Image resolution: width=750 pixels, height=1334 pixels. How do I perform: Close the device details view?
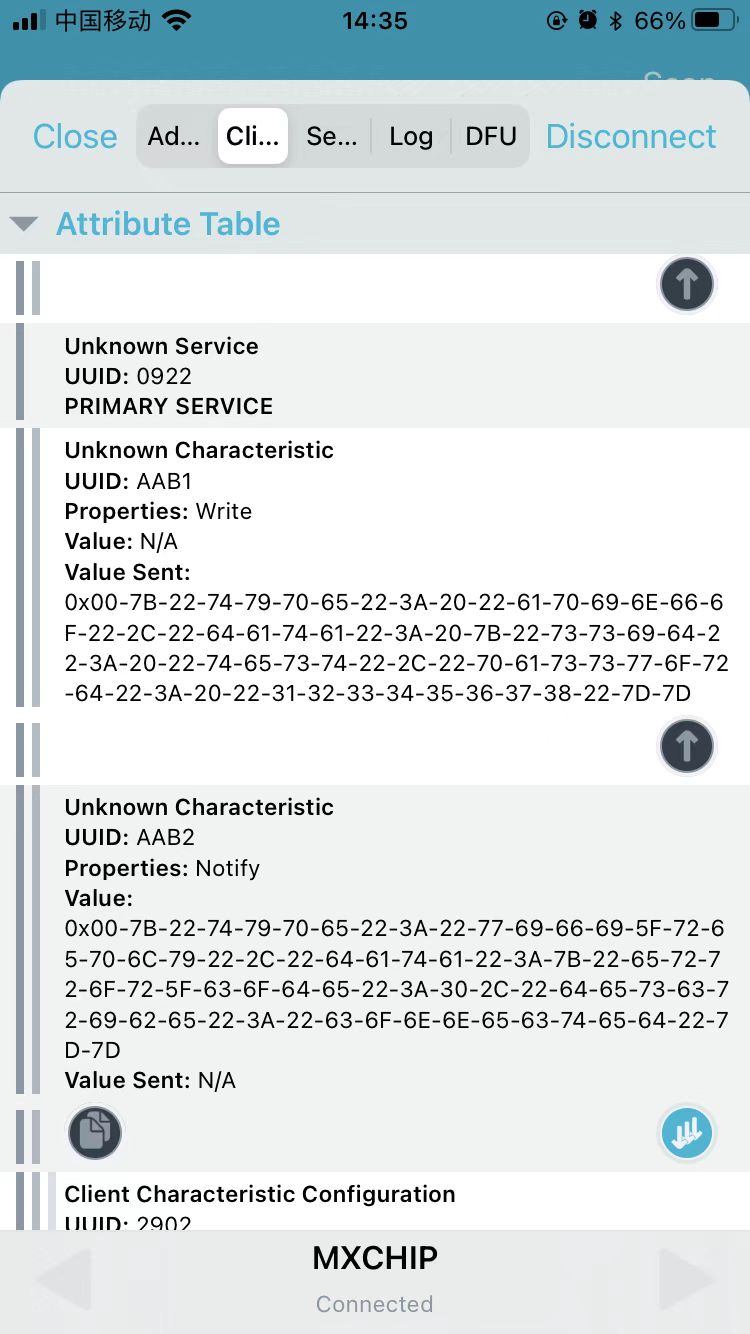tap(75, 136)
